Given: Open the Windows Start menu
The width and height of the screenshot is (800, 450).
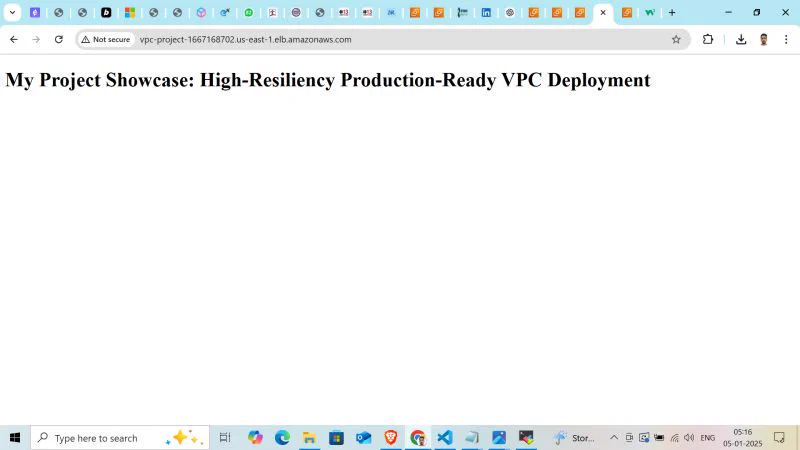Looking at the screenshot, I should [x=15, y=438].
